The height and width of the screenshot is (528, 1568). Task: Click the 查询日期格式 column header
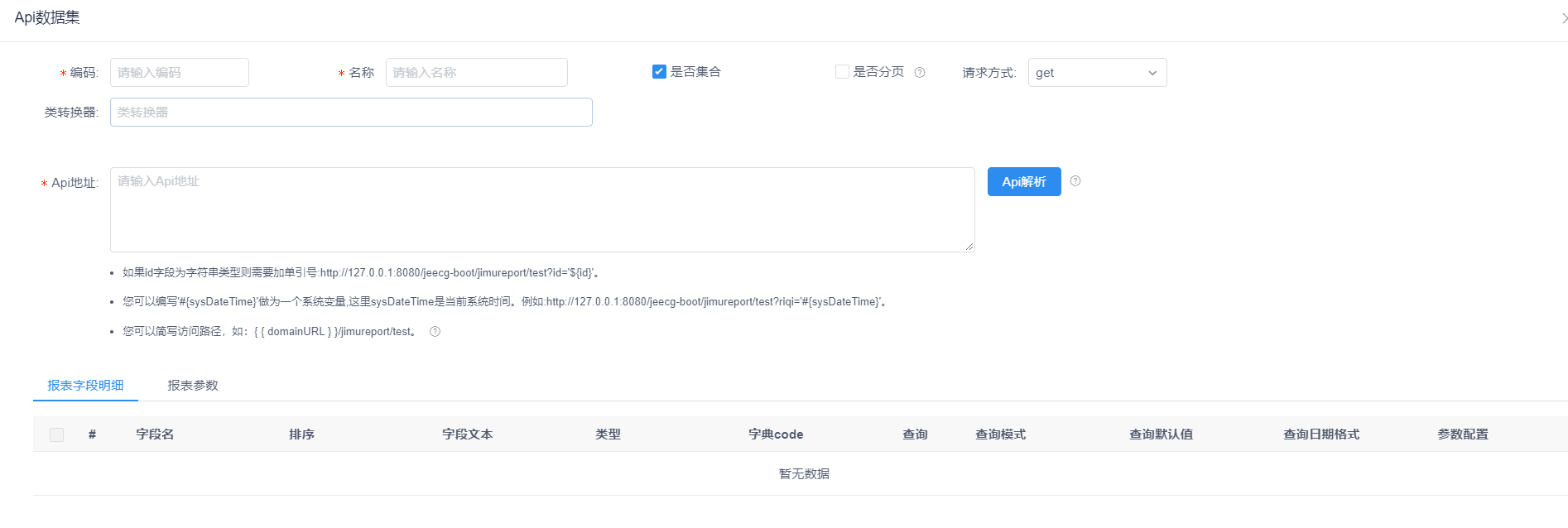(x=1321, y=434)
